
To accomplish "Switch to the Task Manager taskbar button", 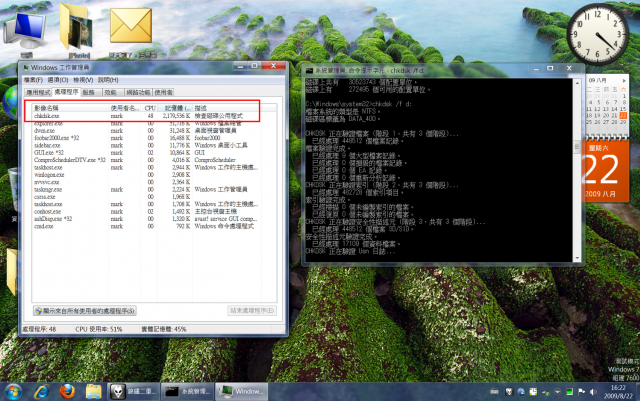I will pos(241,391).
